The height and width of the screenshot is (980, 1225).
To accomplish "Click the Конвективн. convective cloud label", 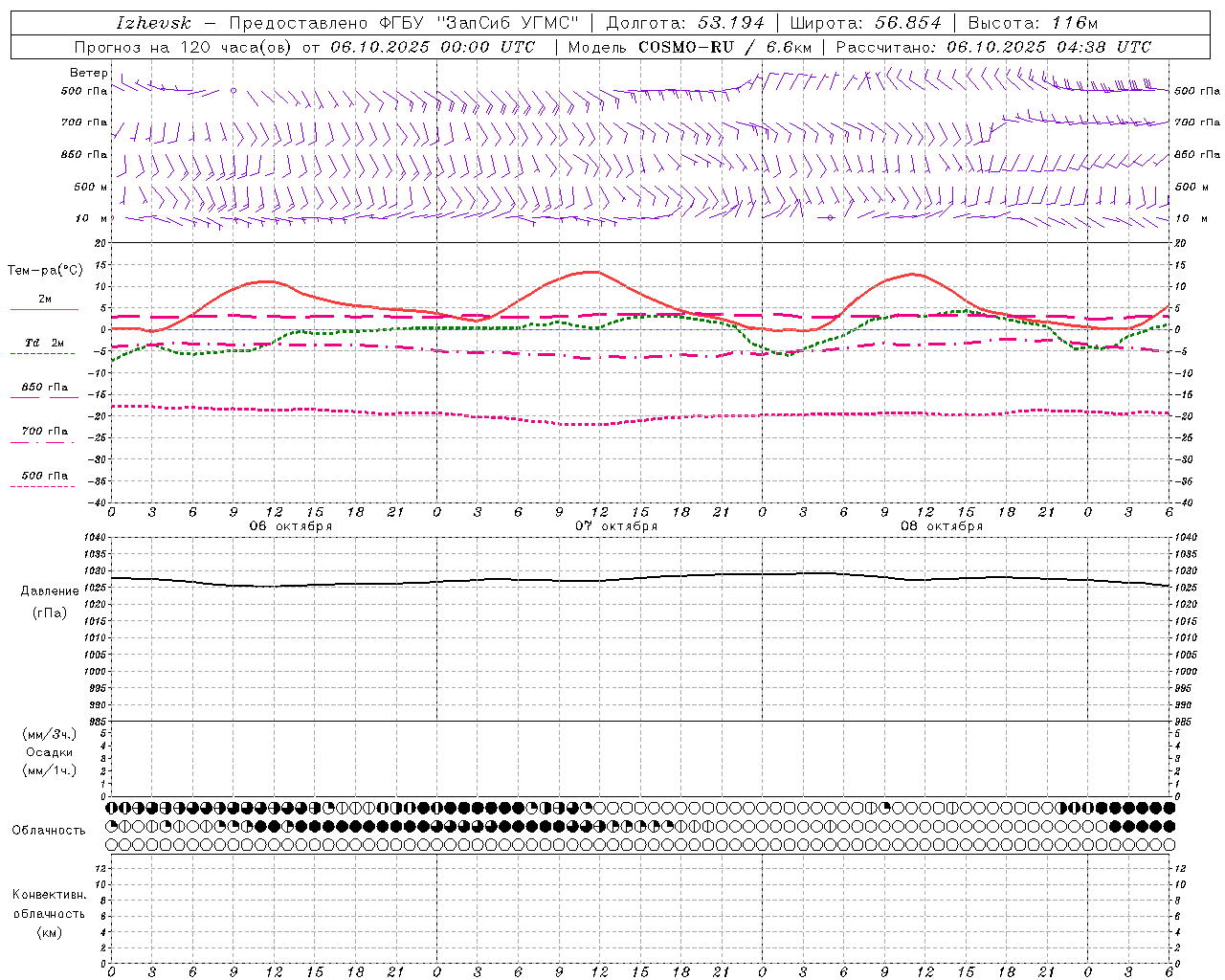I will pyautogui.click(x=49, y=895).
